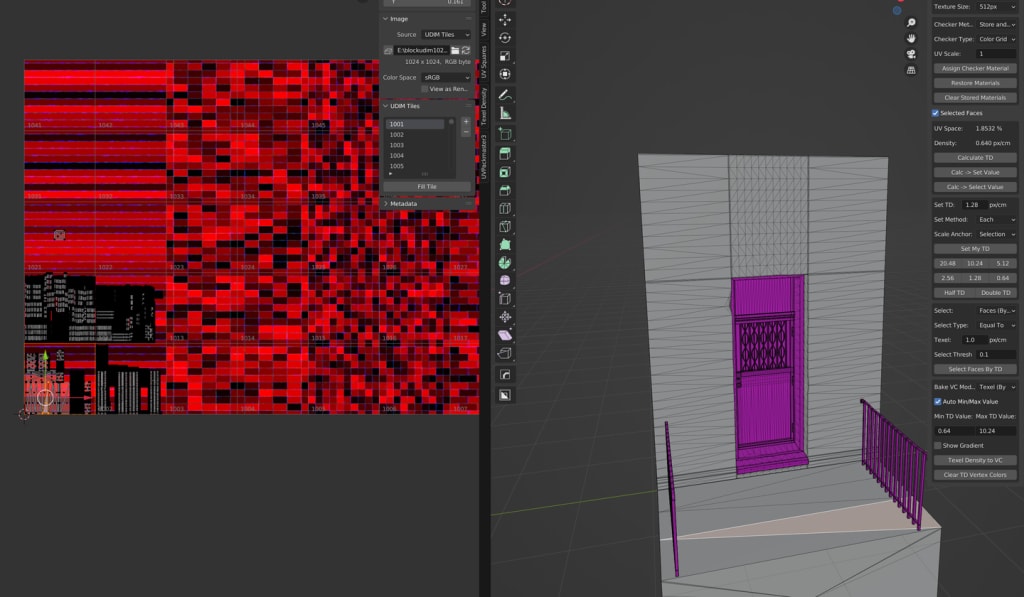Click the zoom magnifier viewport gizmo
Screen dimensions: 1024x597
tap(911, 23)
